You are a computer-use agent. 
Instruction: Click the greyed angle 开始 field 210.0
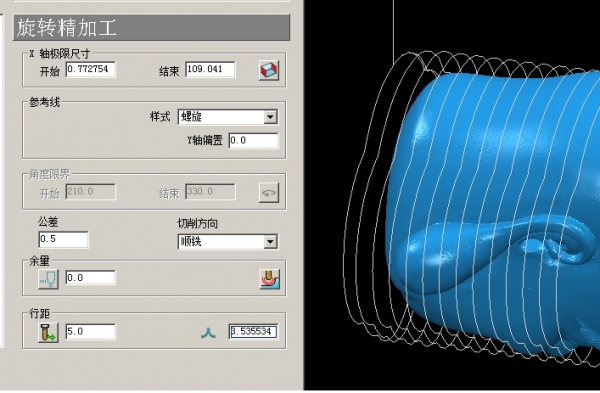coord(91,191)
